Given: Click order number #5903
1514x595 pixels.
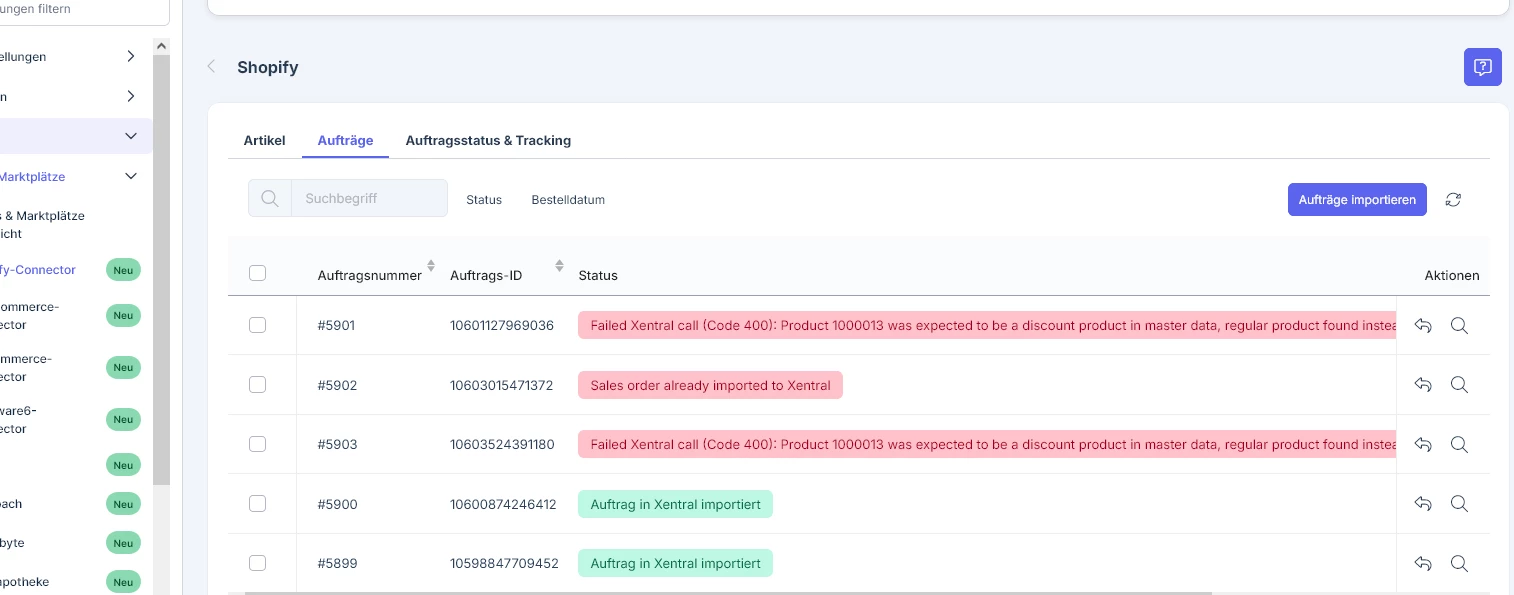Looking at the screenshot, I should point(337,444).
